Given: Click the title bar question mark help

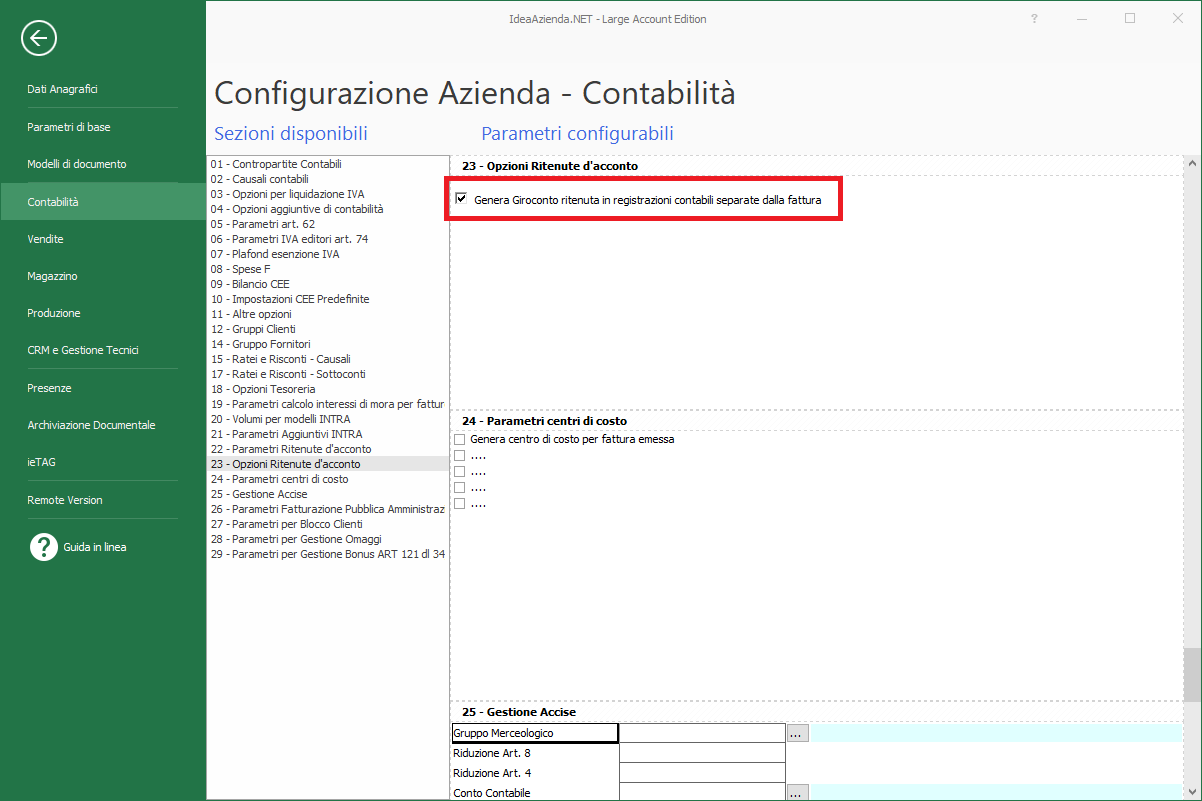Looking at the screenshot, I should click(x=1034, y=18).
